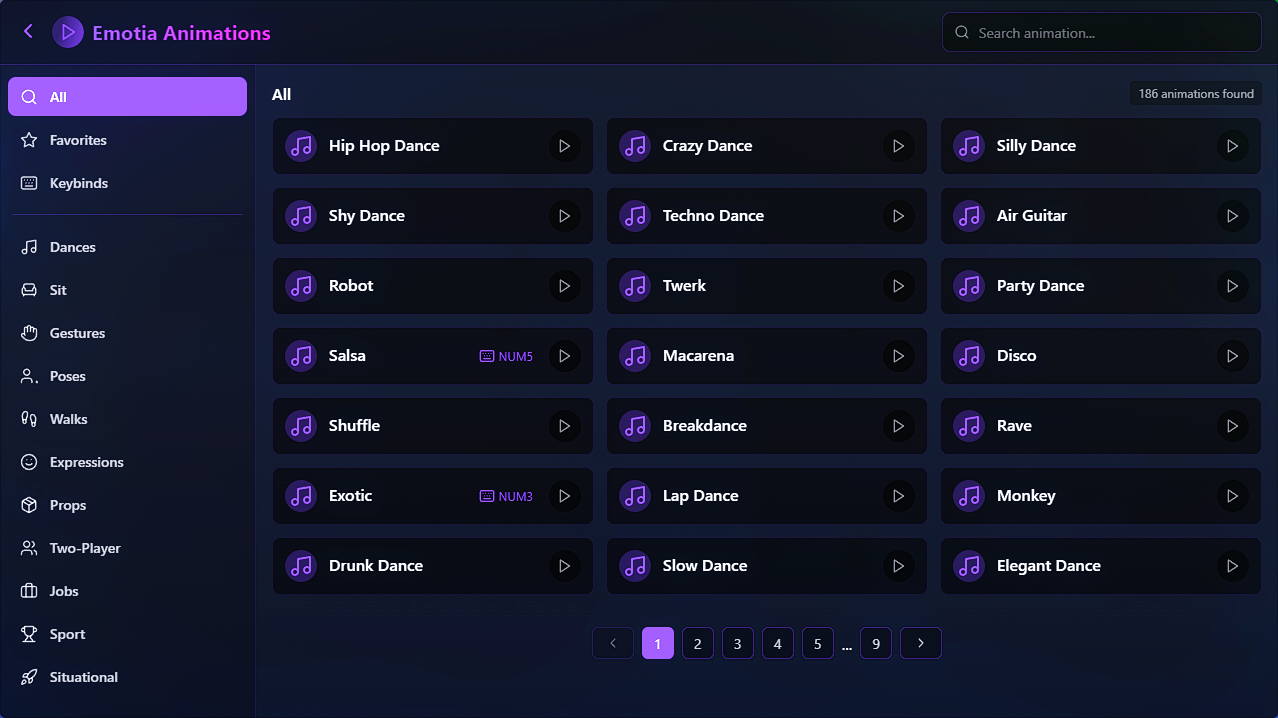Select the Props category
Image resolution: width=1278 pixels, height=718 pixels.
(x=127, y=505)
